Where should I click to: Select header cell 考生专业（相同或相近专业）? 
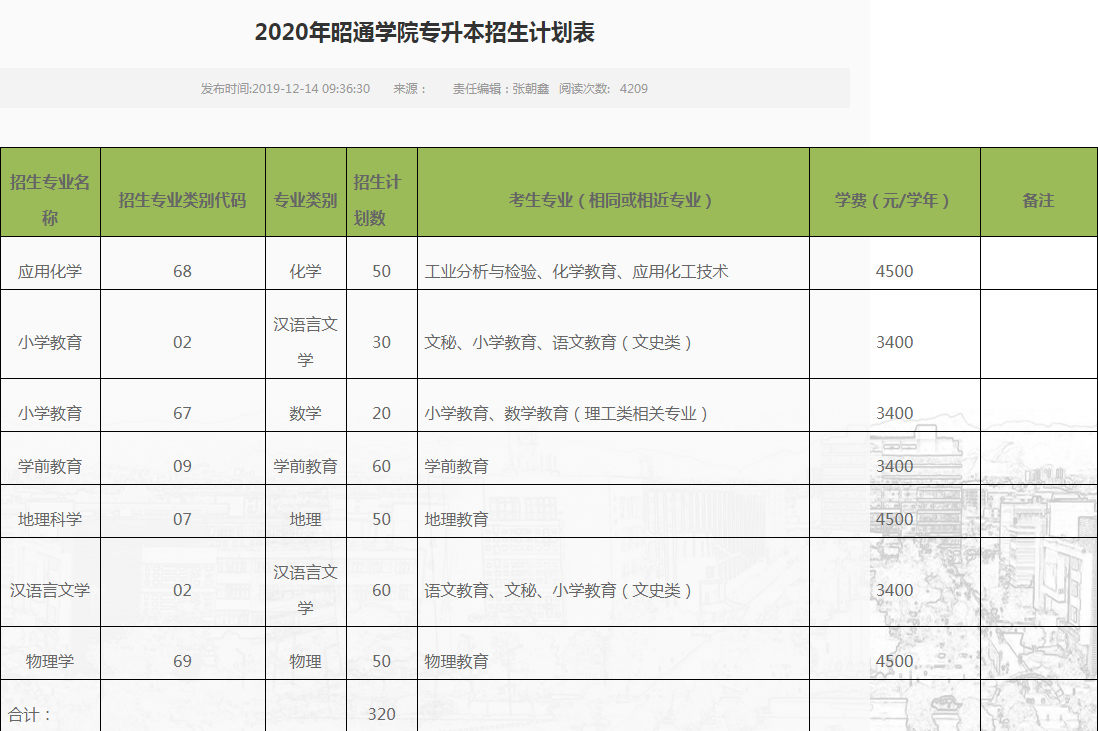pos(613,192)
